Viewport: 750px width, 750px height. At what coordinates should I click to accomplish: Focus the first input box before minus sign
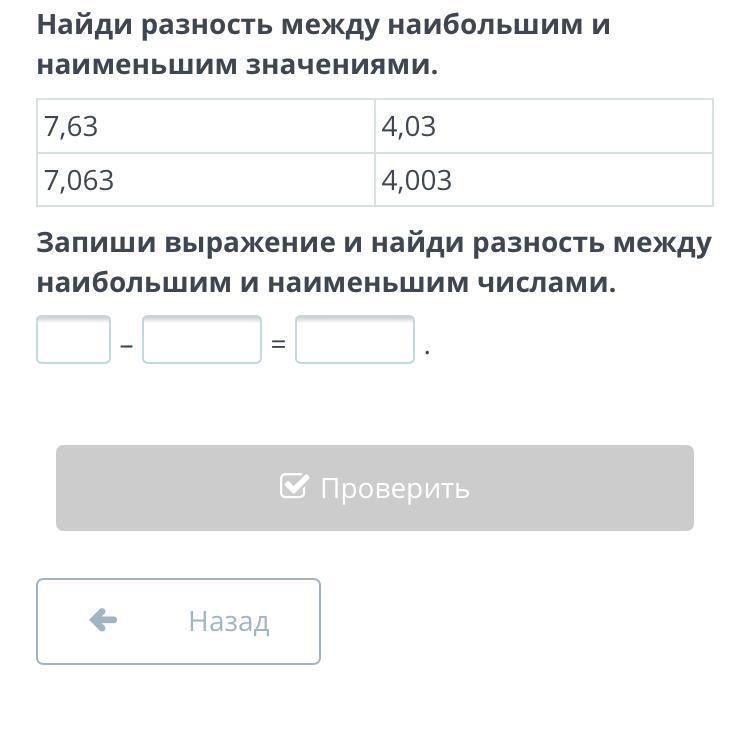[73, 340]
